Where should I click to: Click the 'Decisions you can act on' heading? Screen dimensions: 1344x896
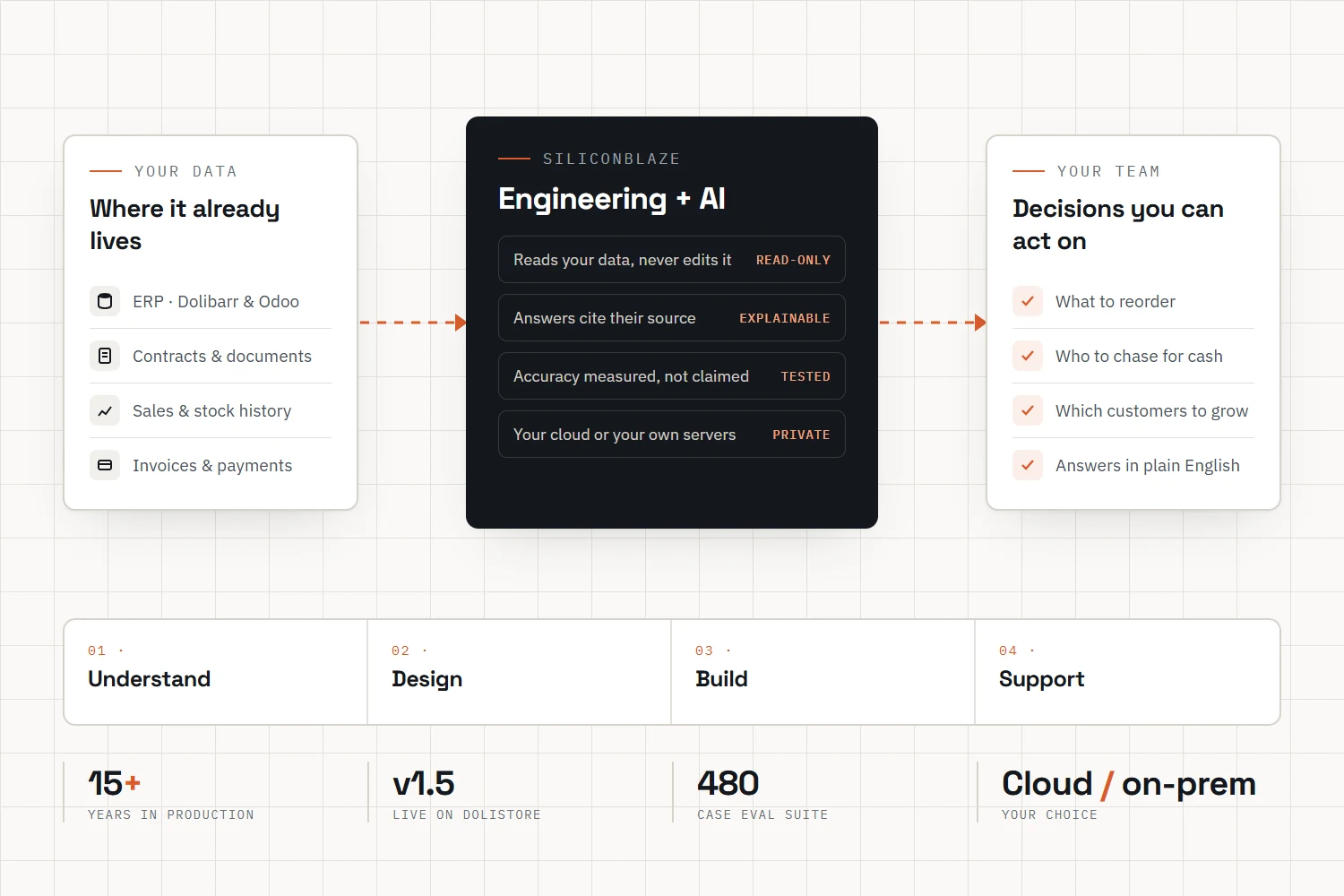click(1118, 225)
